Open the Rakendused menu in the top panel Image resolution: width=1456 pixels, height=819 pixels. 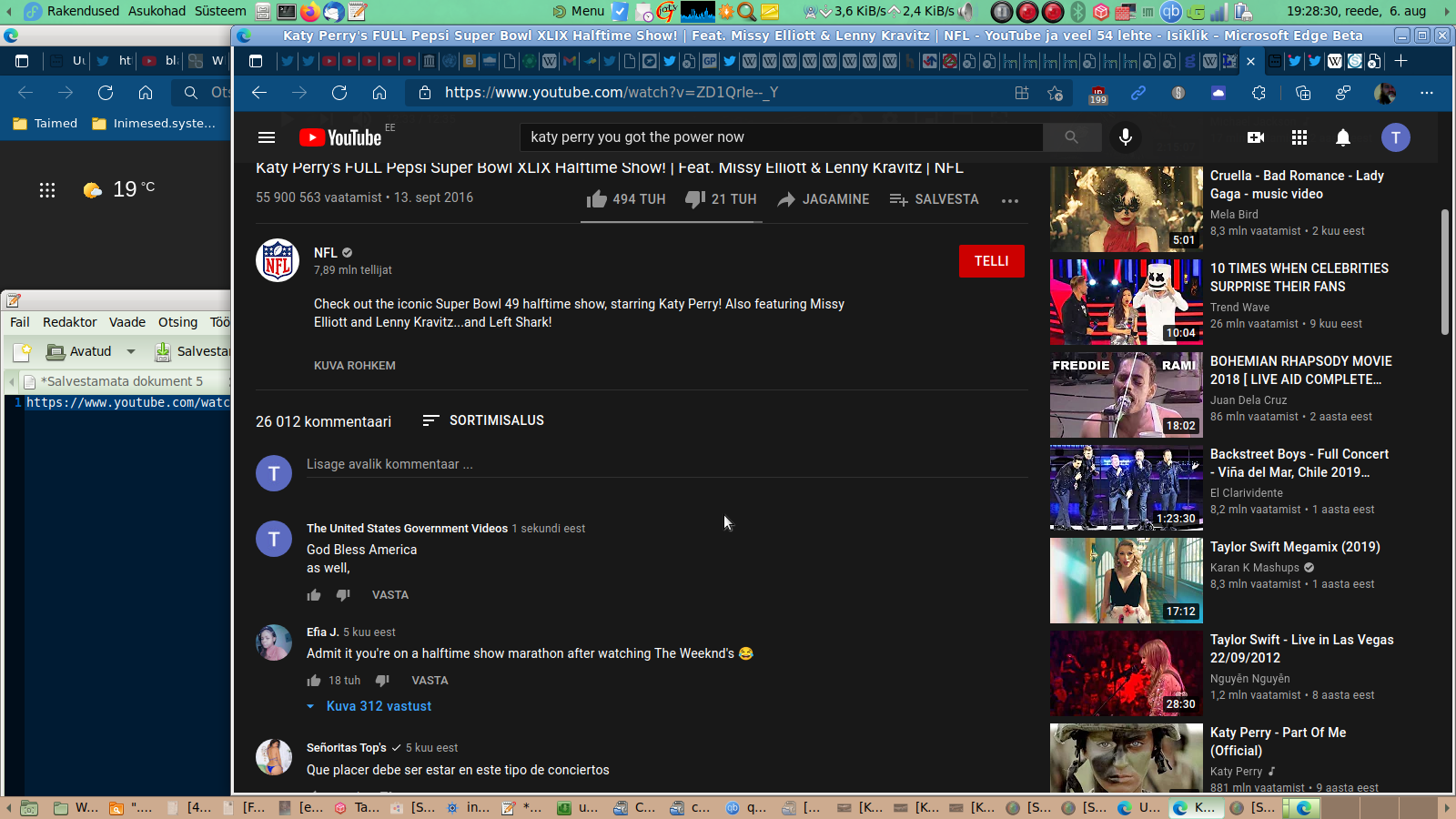pyautogui.click(x=83, y=11)
